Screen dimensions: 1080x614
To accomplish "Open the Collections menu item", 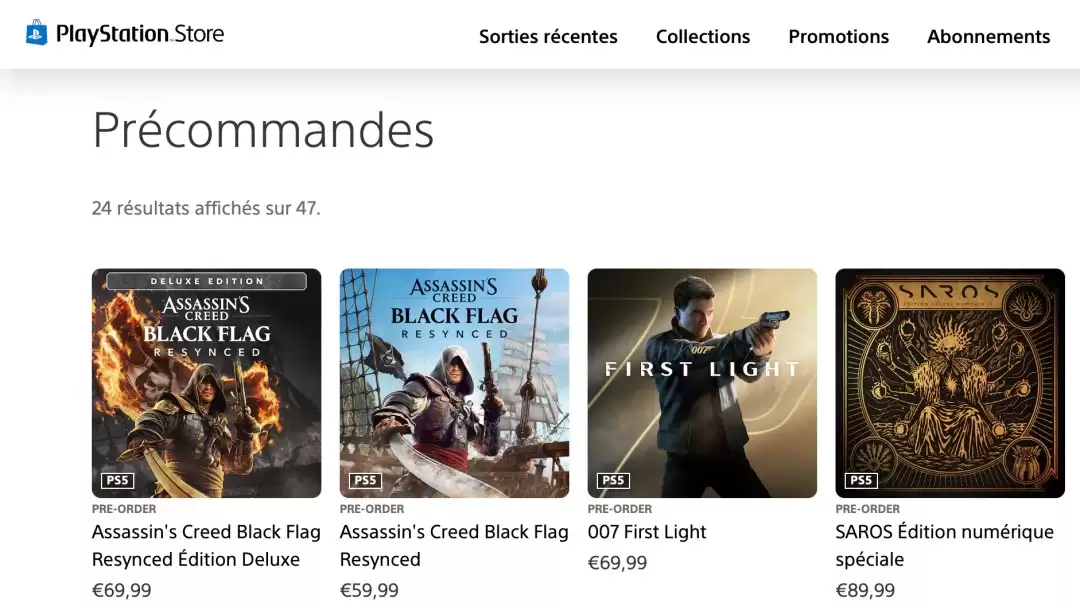I will (x=703, y=37).
